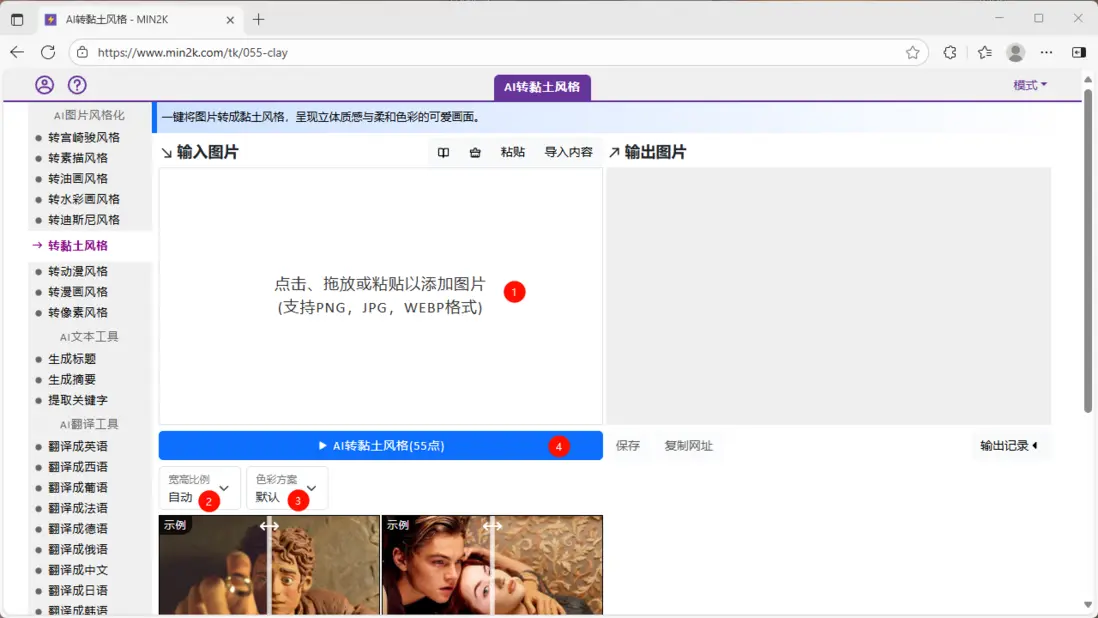View site information lock icon
Viewport: 1098px width, 618px height.
point(83,52)
